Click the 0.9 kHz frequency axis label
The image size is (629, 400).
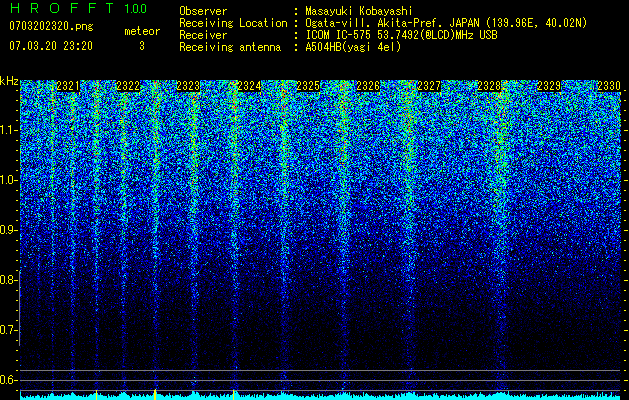pos(8,230)
